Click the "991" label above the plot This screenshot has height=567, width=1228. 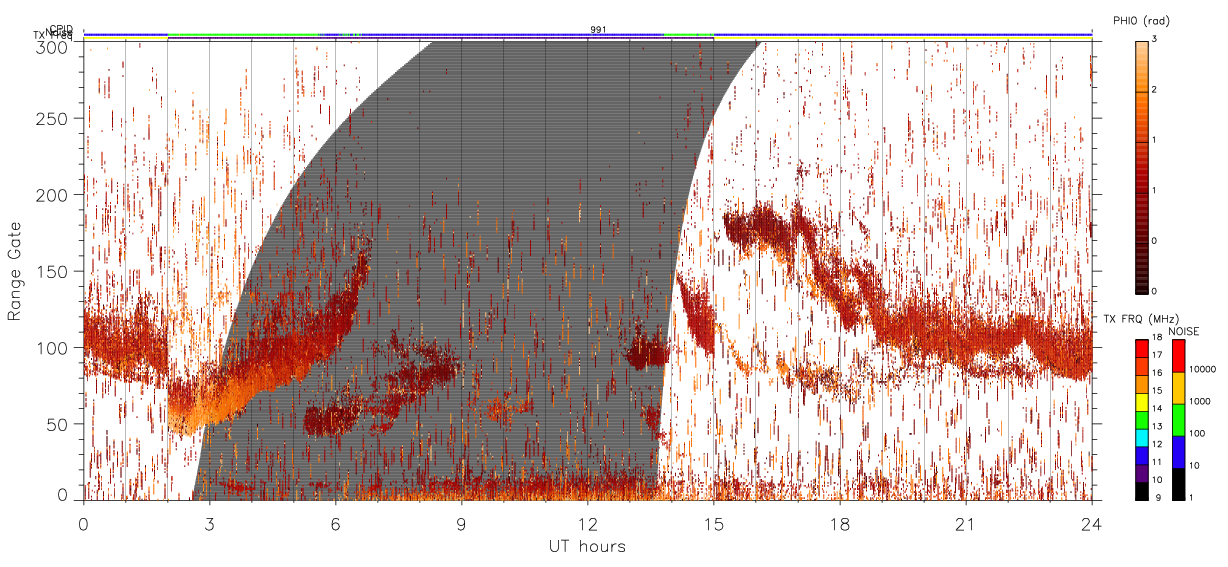598,29
